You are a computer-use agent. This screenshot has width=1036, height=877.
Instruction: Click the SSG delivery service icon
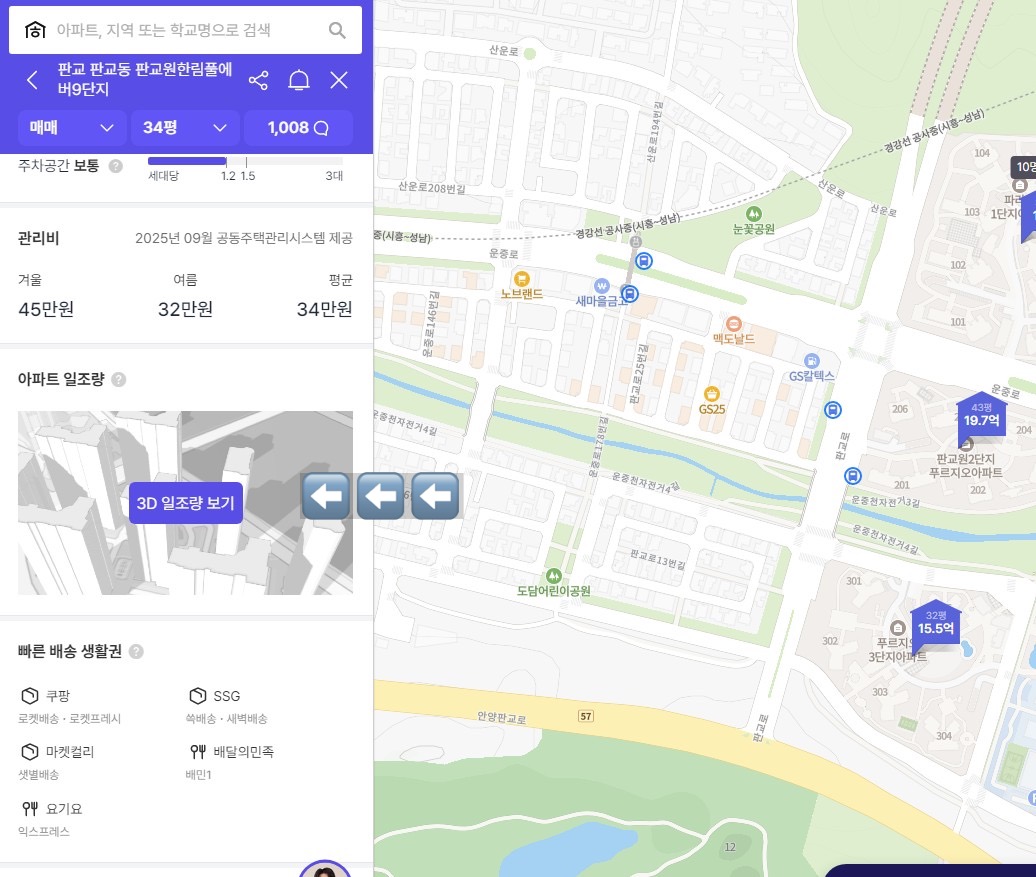[x=196, y=695]
